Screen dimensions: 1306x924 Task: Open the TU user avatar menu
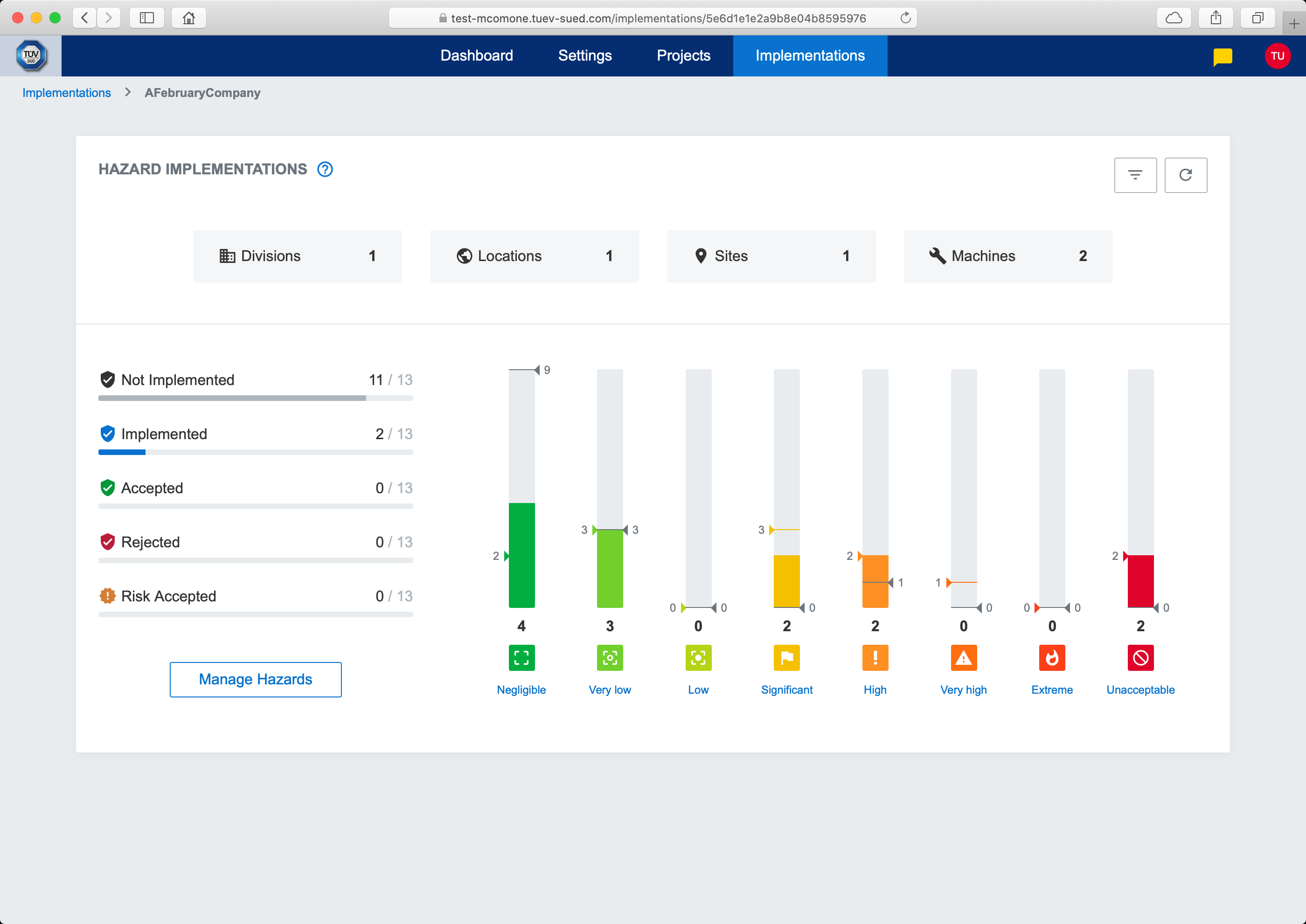[1277, 56]
